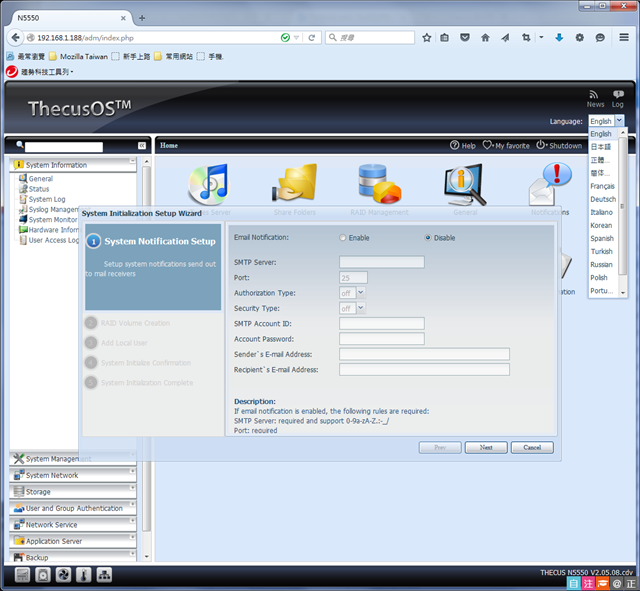This screenshot has width=640, height=591.
Task: Open the Firefox hamburger menu
Action: (x=624, y=38)
